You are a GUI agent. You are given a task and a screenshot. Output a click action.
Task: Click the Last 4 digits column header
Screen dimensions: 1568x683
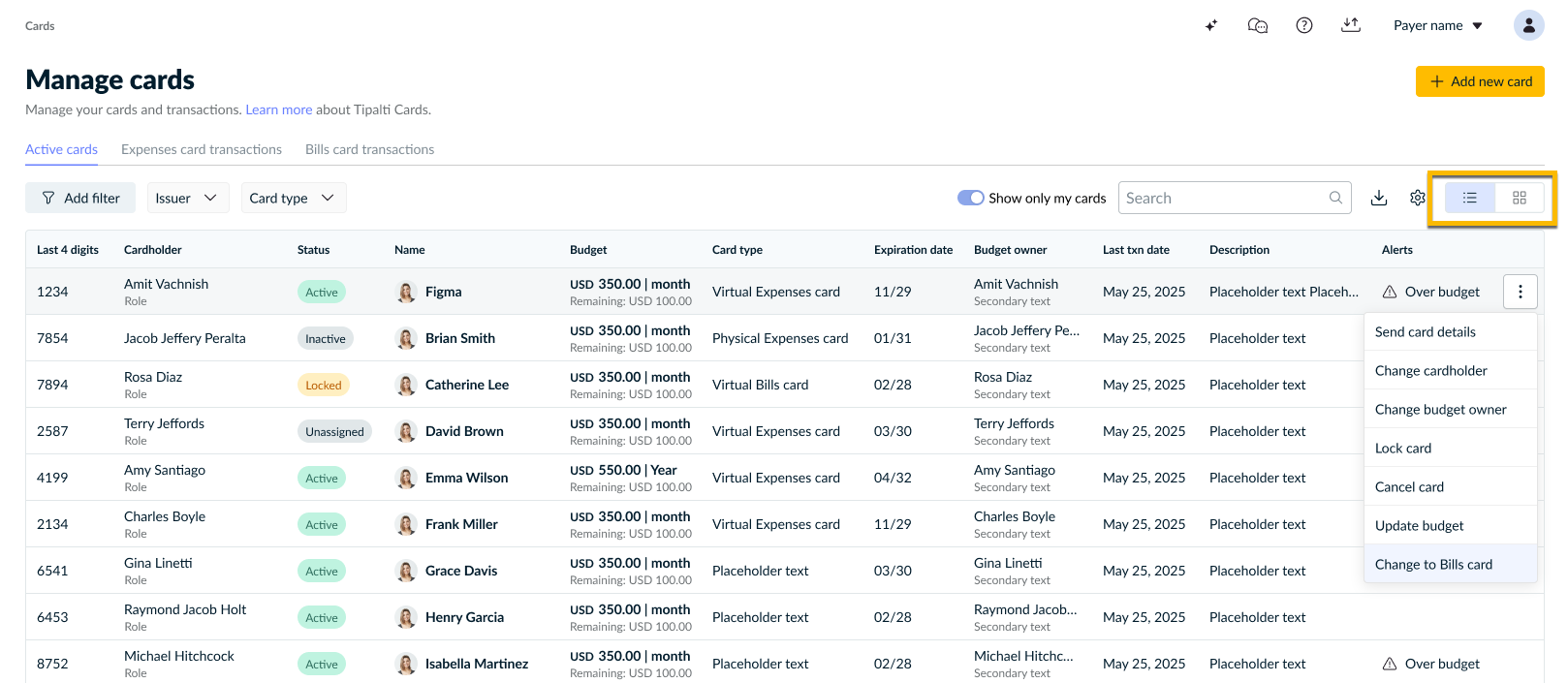(68, 250)
